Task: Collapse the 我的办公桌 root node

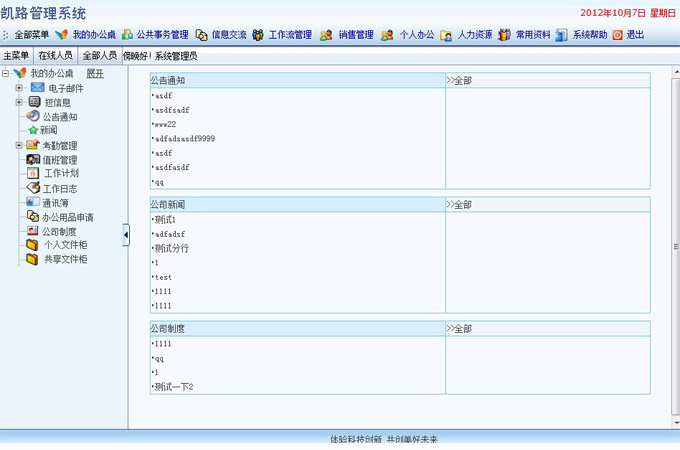Action: click(6, 74)
